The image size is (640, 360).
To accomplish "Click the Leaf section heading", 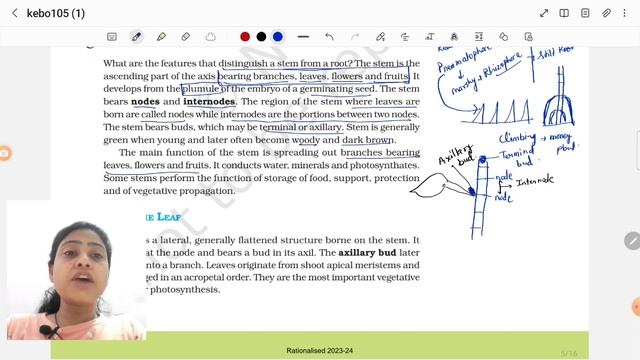I will click(x=163, y=217).
